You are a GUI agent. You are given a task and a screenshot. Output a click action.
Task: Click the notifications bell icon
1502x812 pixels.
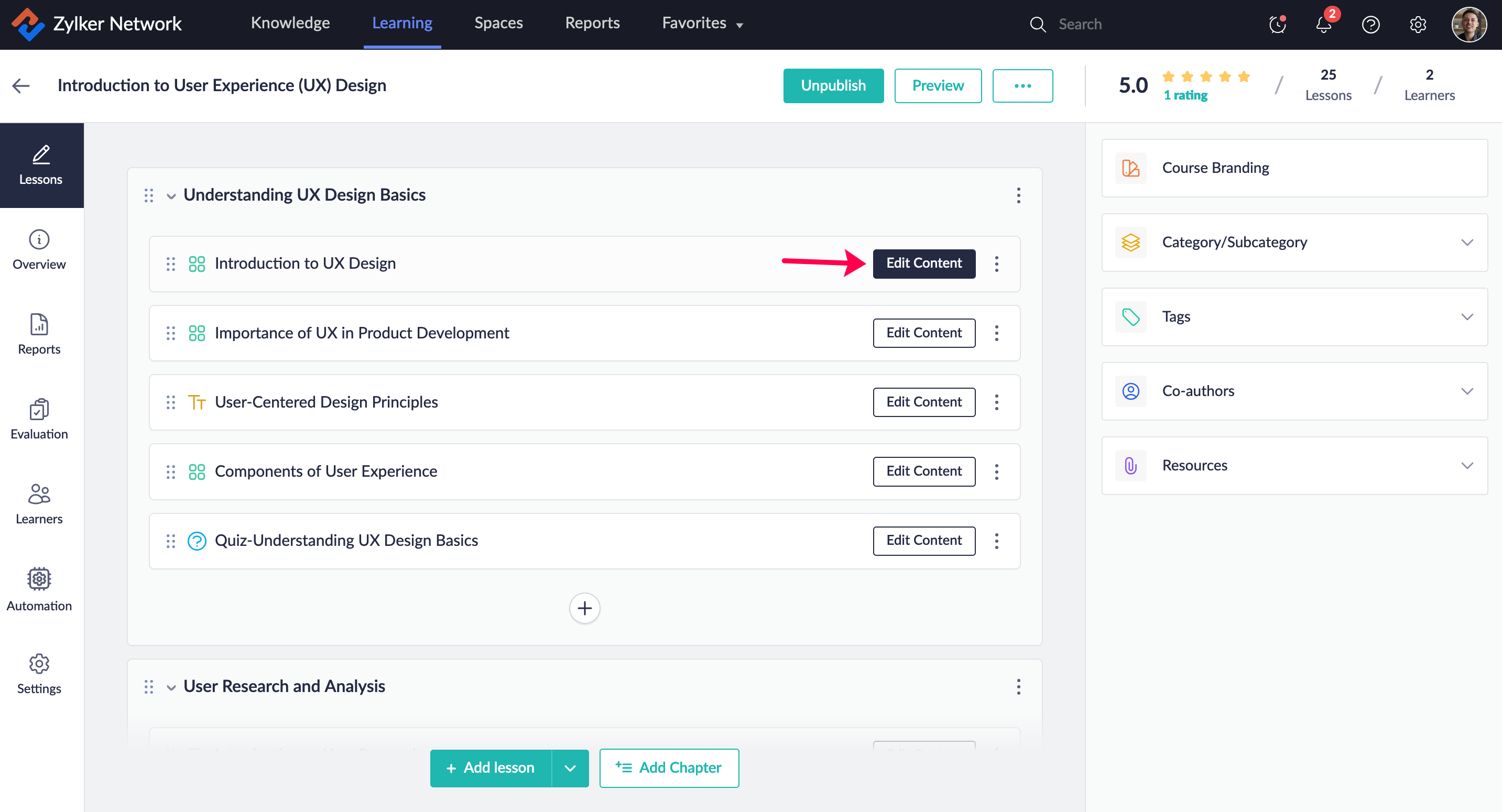point(1324,25)
